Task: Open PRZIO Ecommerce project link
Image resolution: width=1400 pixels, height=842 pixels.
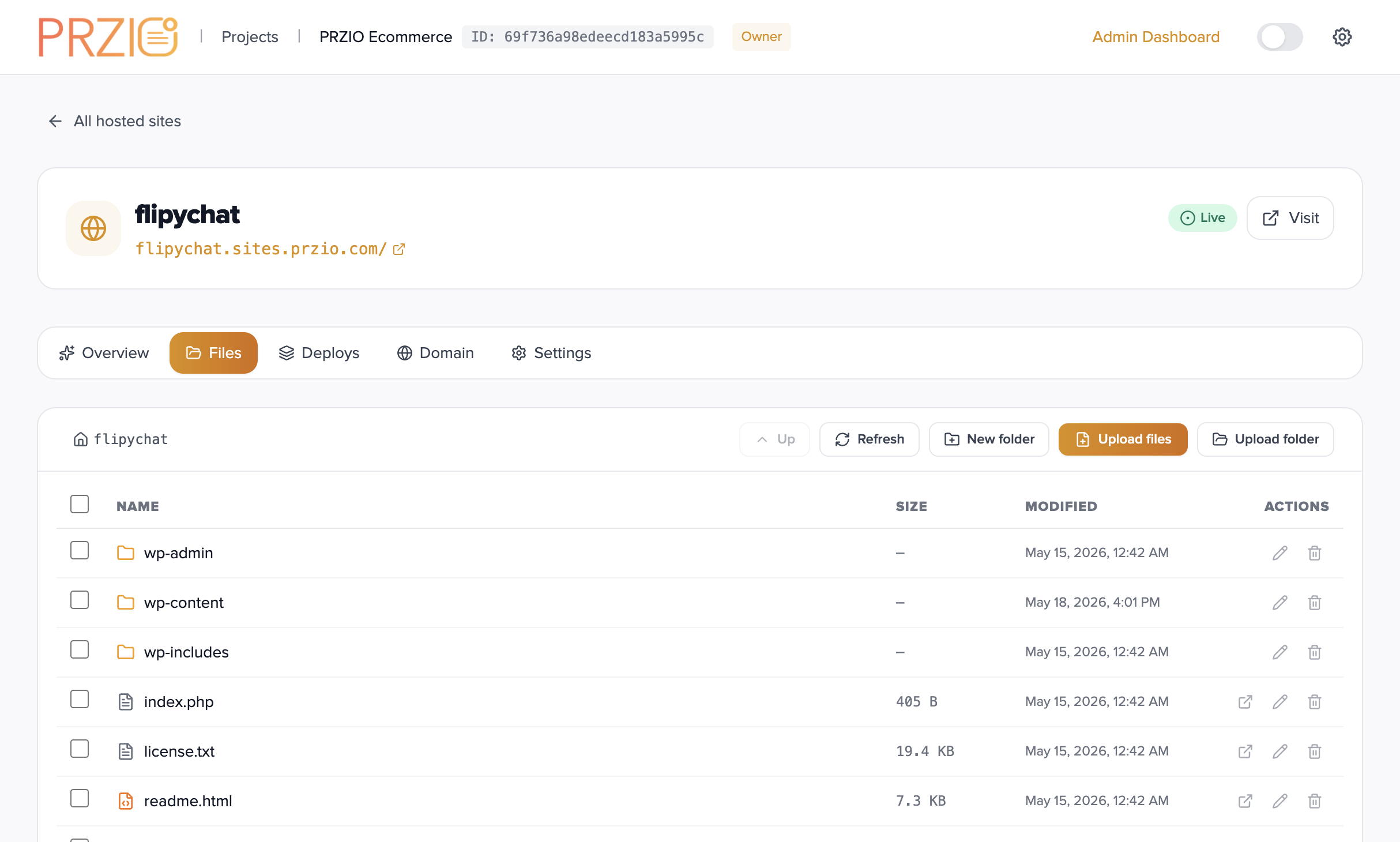Action: 386,37
